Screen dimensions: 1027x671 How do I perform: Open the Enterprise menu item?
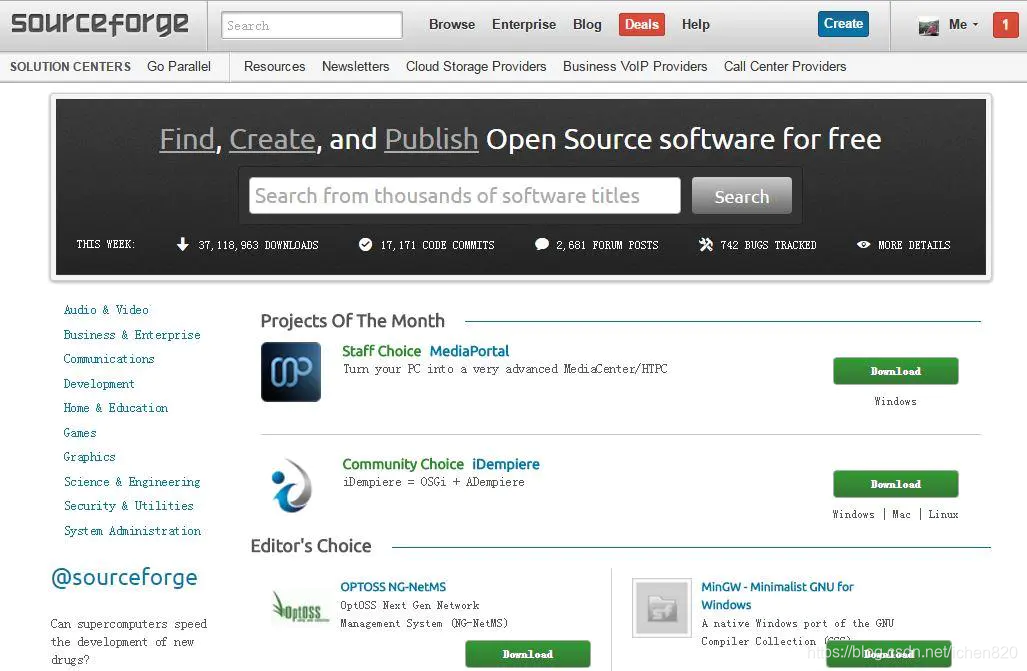524,24
